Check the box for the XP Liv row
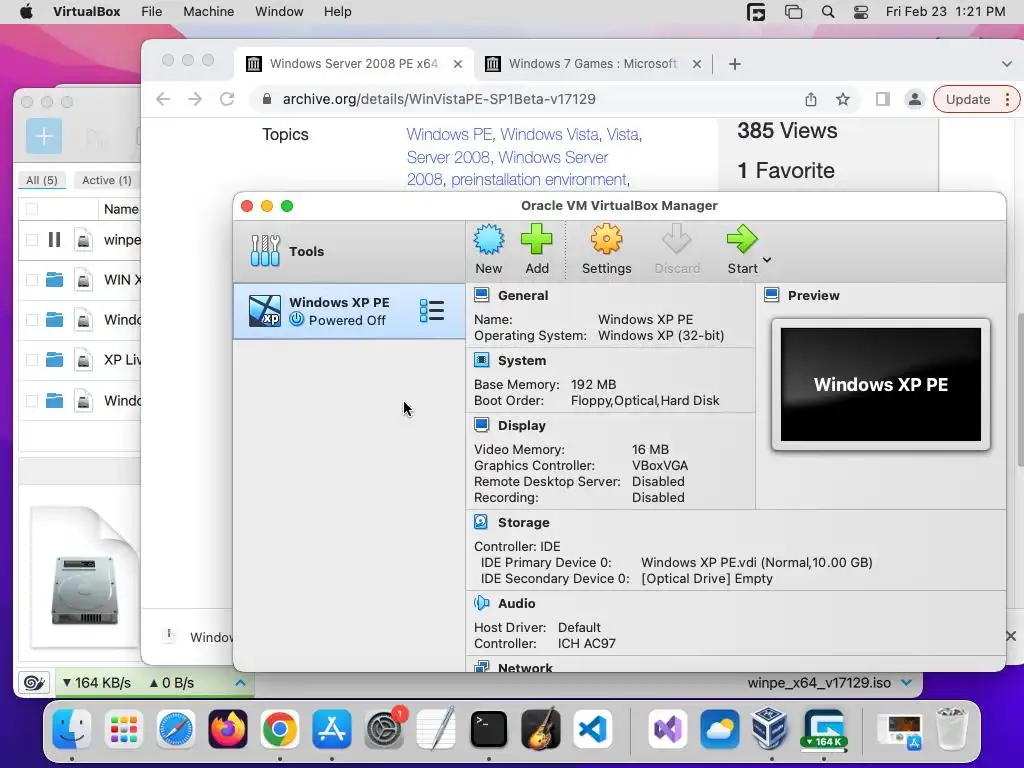The width and height of the screenshot is (1024, 768). coord(31,360)
